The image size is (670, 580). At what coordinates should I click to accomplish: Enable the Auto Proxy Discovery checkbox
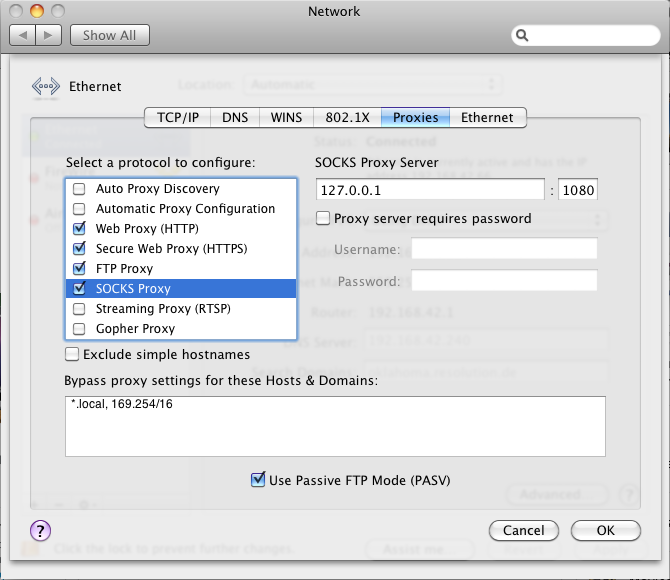pyautogui.click(x=79, y=188)
